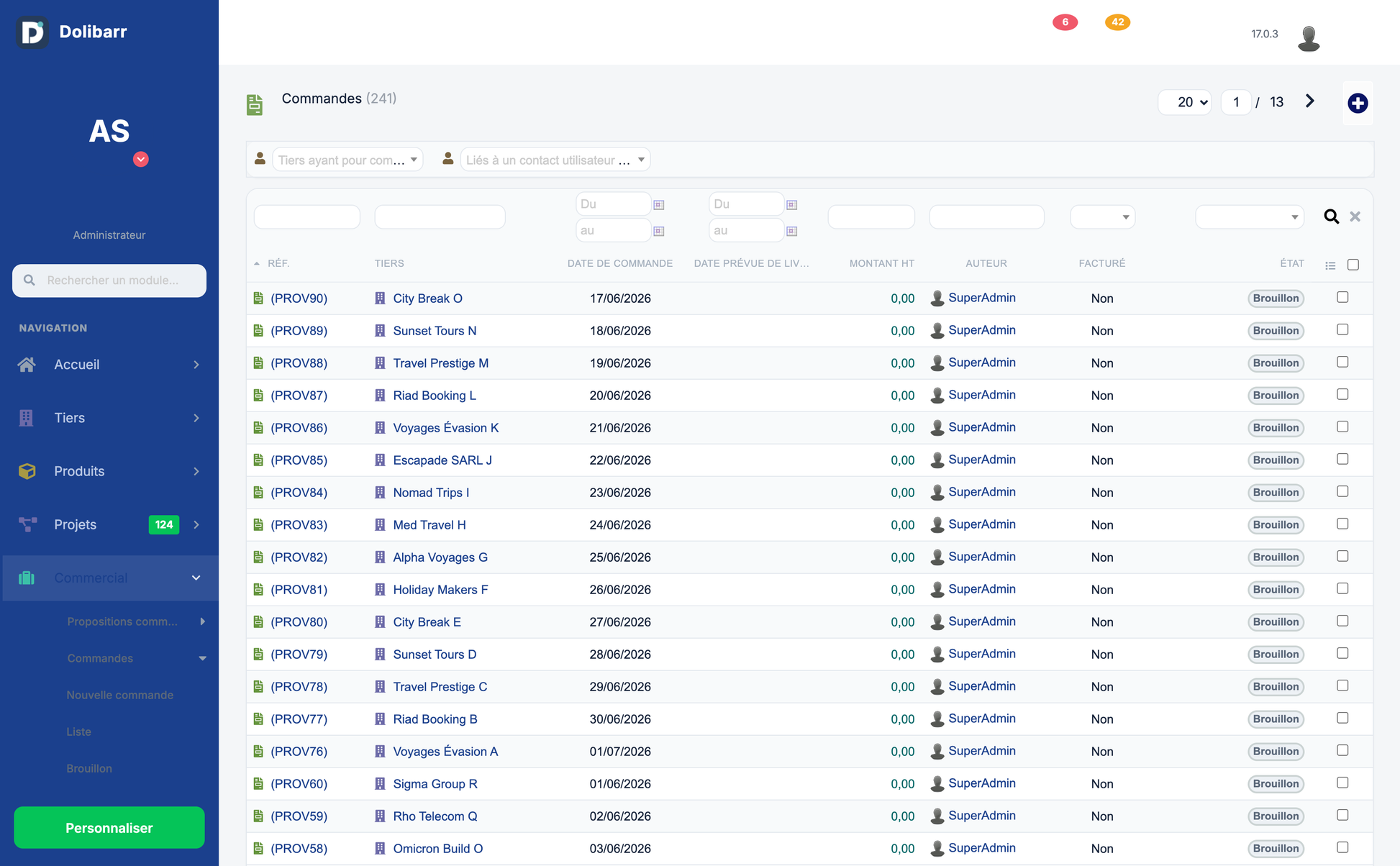Open the column selector list icon
Viewport: 1400px width, 866px height.
pos(1330,265)
